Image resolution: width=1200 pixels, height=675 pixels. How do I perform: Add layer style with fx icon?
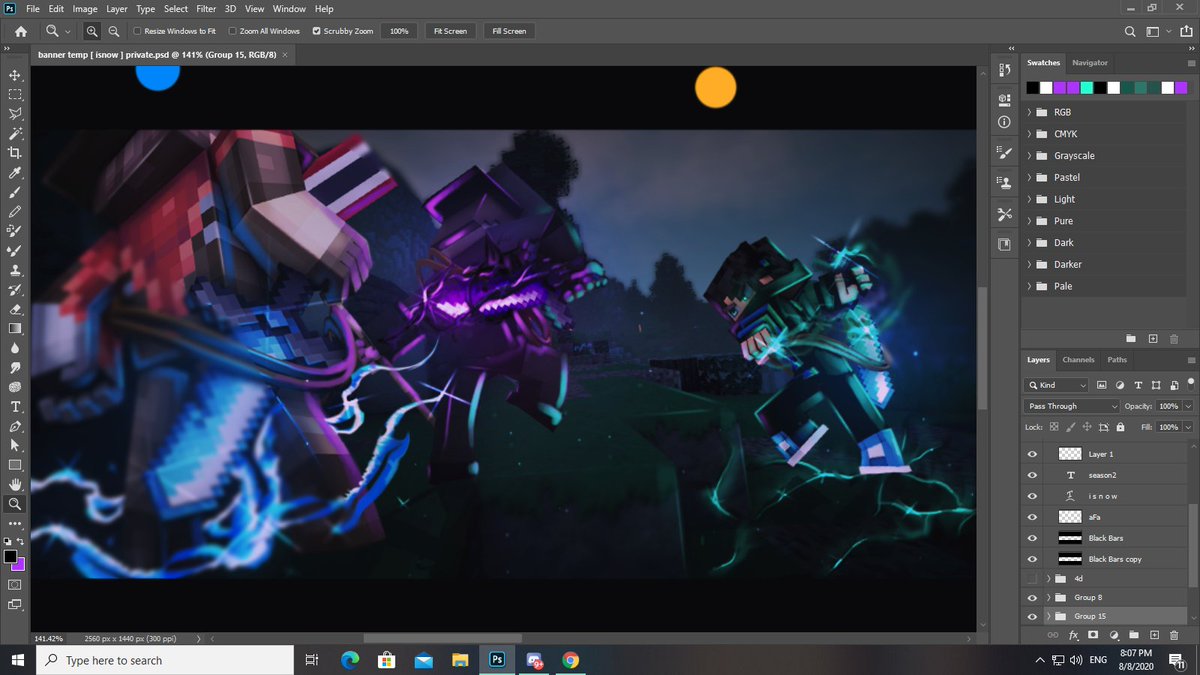coord(1073,635)
